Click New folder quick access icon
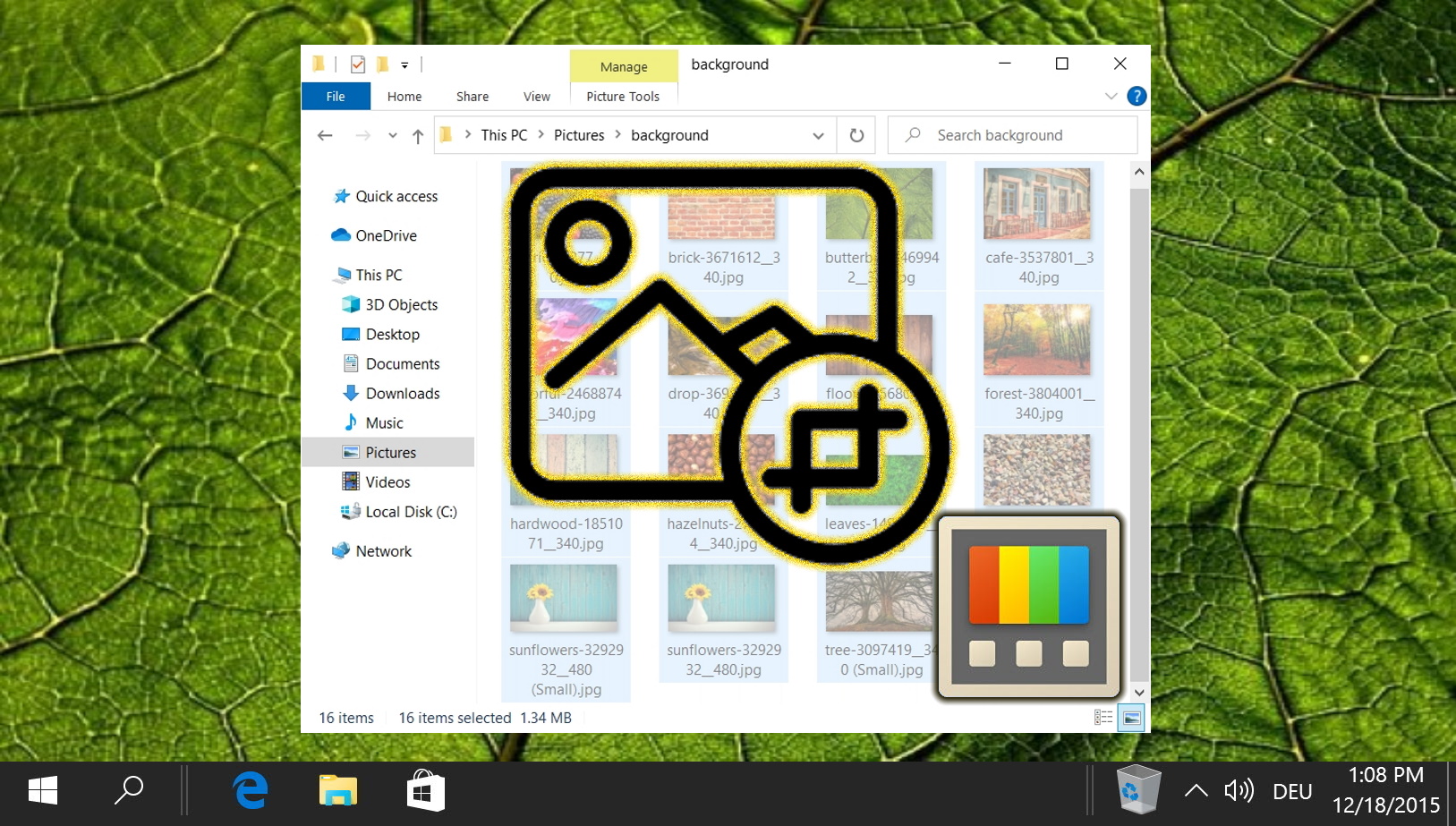 (382, 64)
